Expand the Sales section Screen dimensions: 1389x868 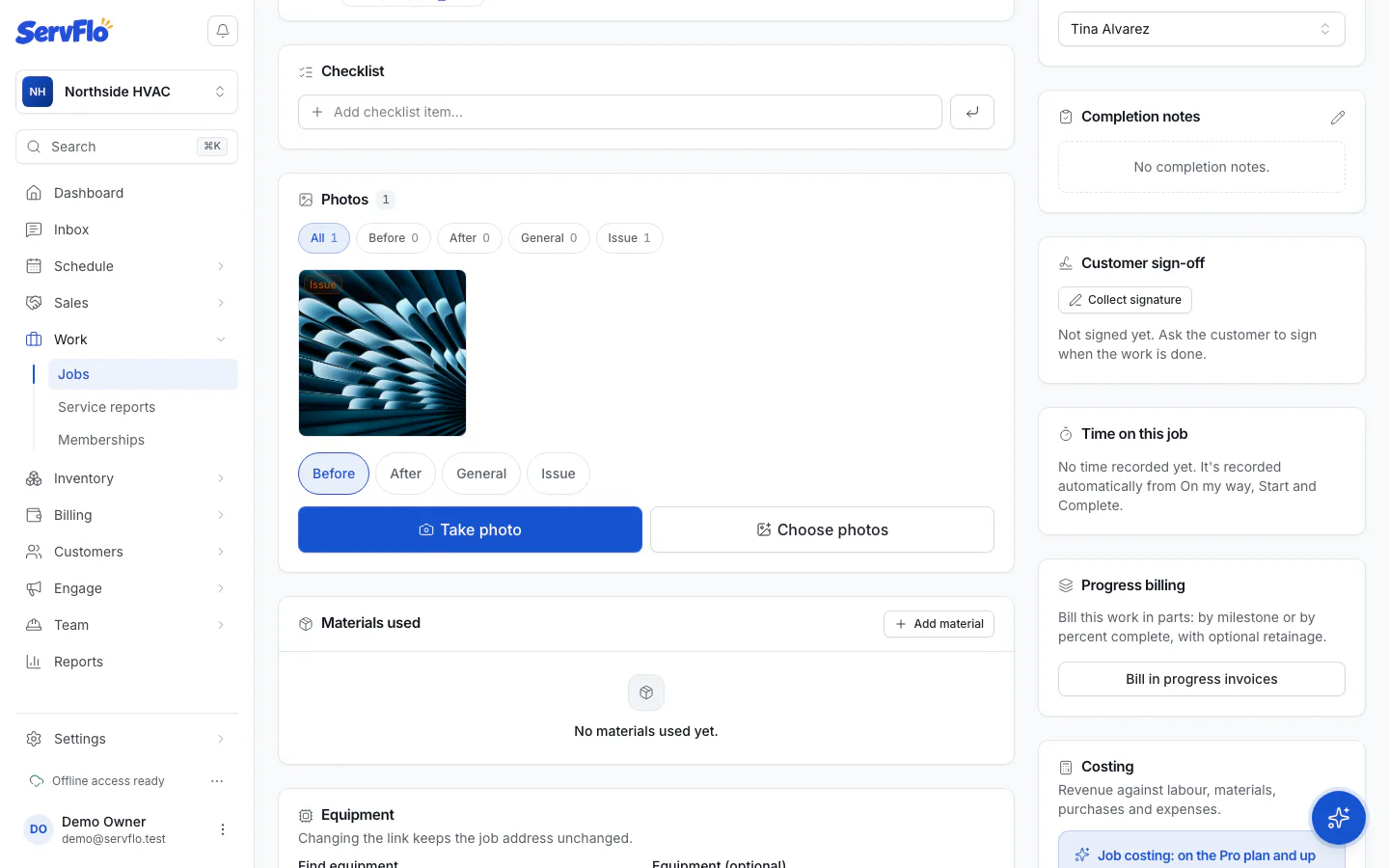coord(126,303)
